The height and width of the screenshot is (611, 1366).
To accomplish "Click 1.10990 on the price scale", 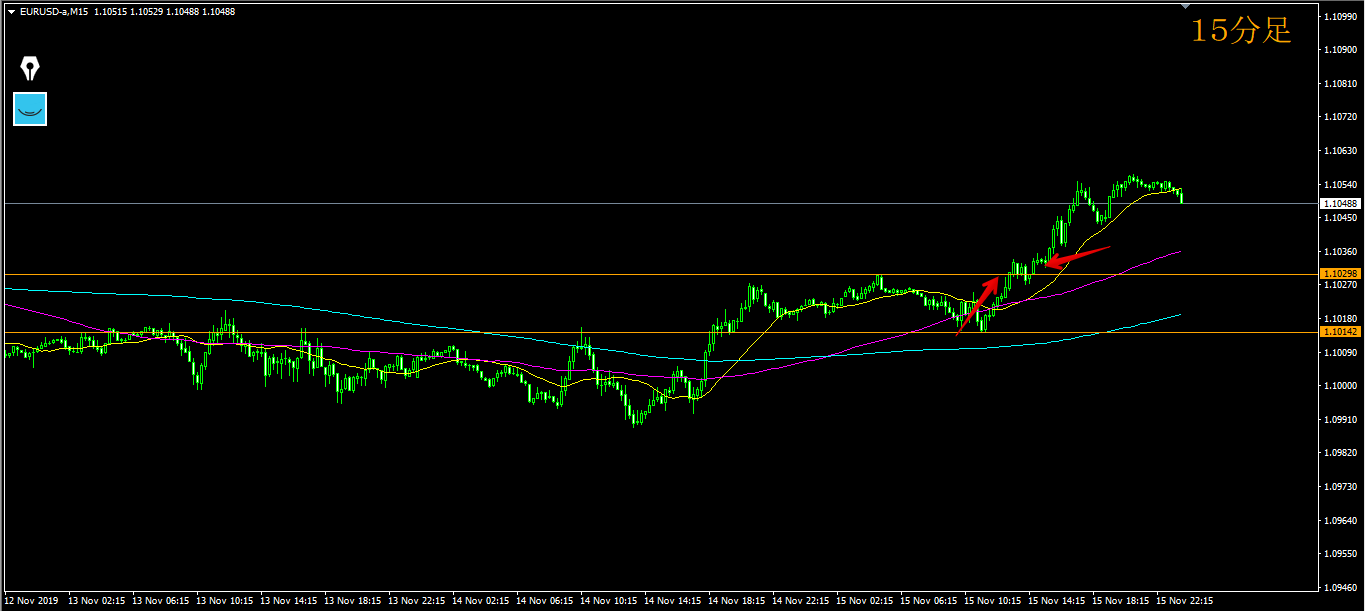I will pos(1339,17).
